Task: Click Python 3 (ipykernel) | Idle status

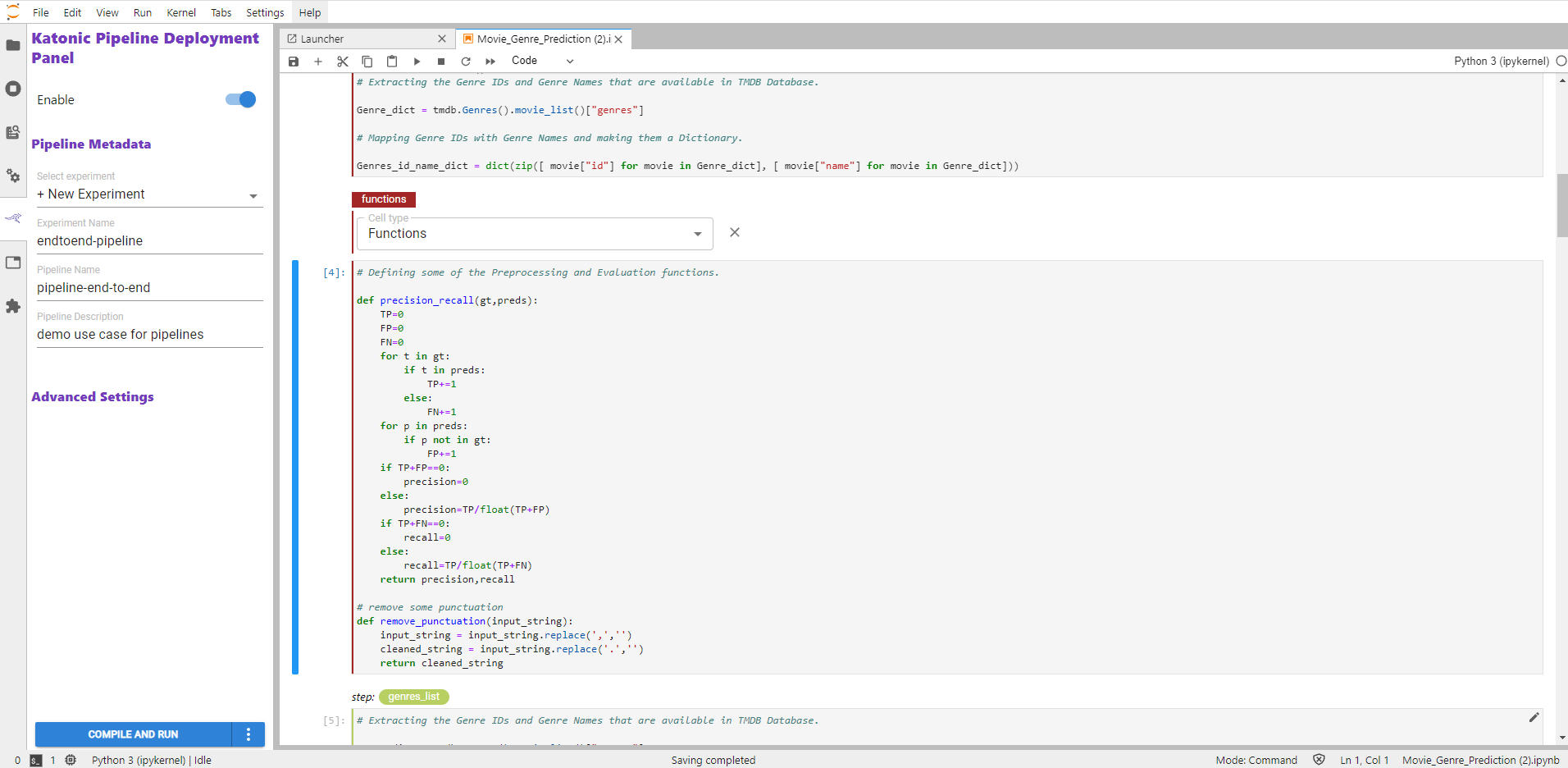Action: 152,761
